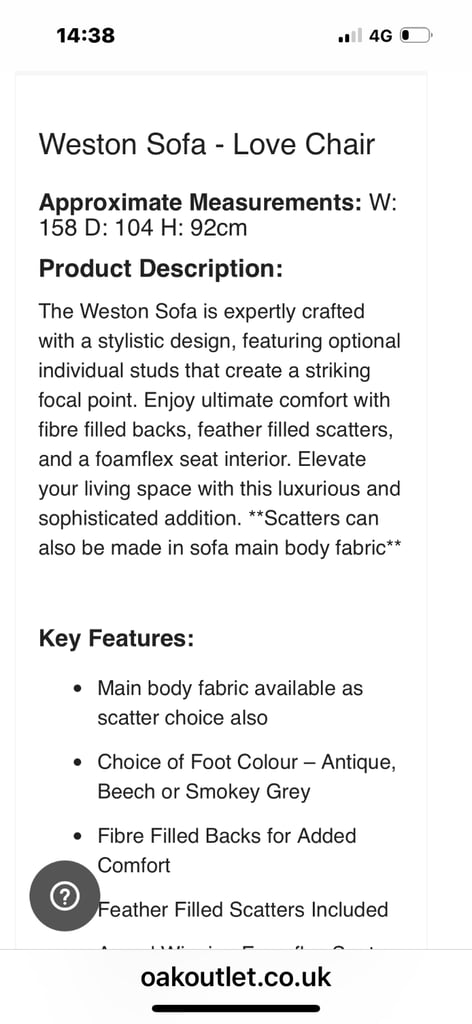Viewport: 472px width, 1024px height.
Task: Tap the product description paragraph text
Action: 219,430
